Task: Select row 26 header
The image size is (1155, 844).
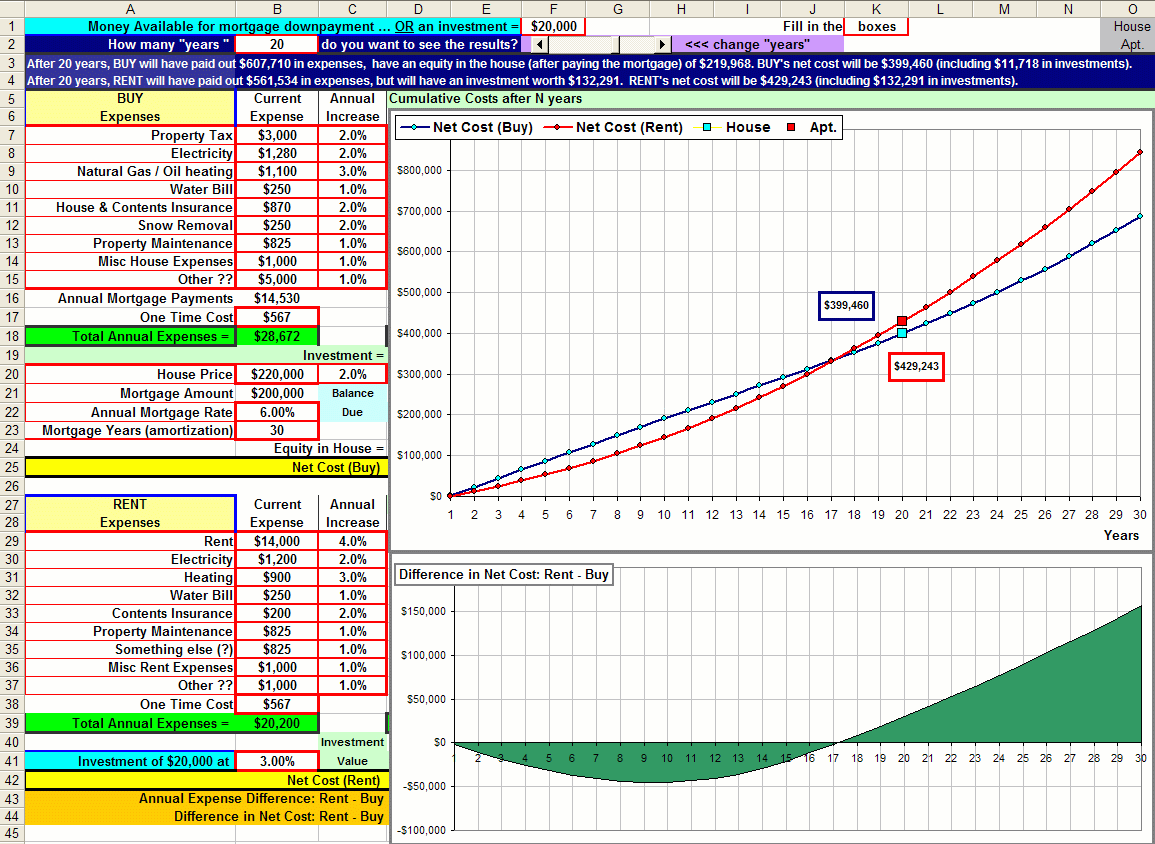Action: pos(12,486)
